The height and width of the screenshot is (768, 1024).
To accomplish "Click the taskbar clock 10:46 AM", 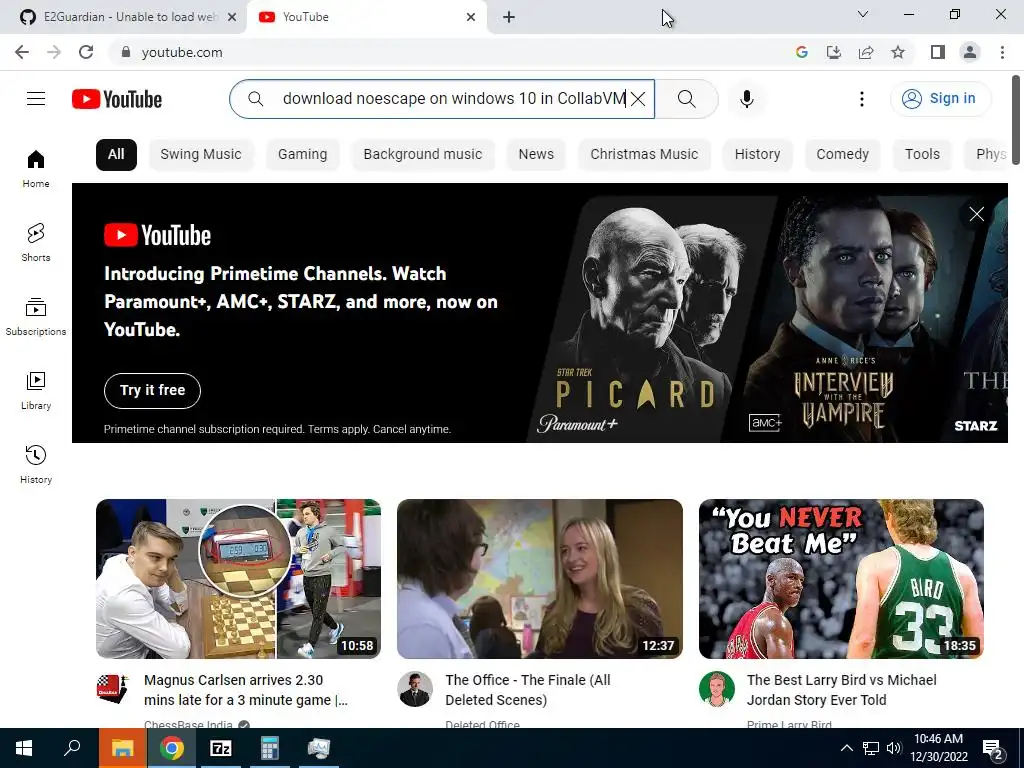I will pyautogui.click(x=938, y=748).
